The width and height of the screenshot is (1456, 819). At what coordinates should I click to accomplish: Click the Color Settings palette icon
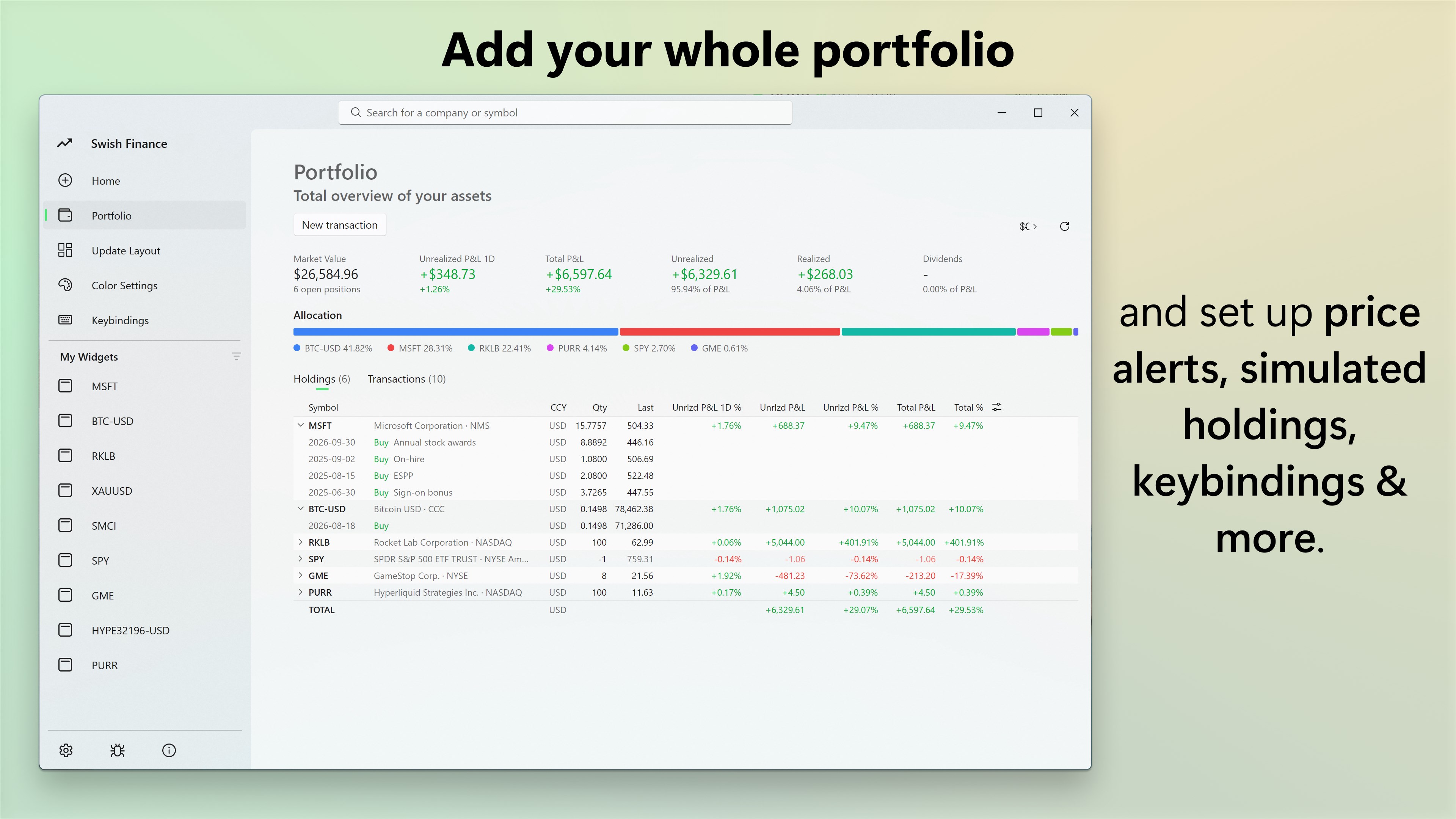coord(65,285)
